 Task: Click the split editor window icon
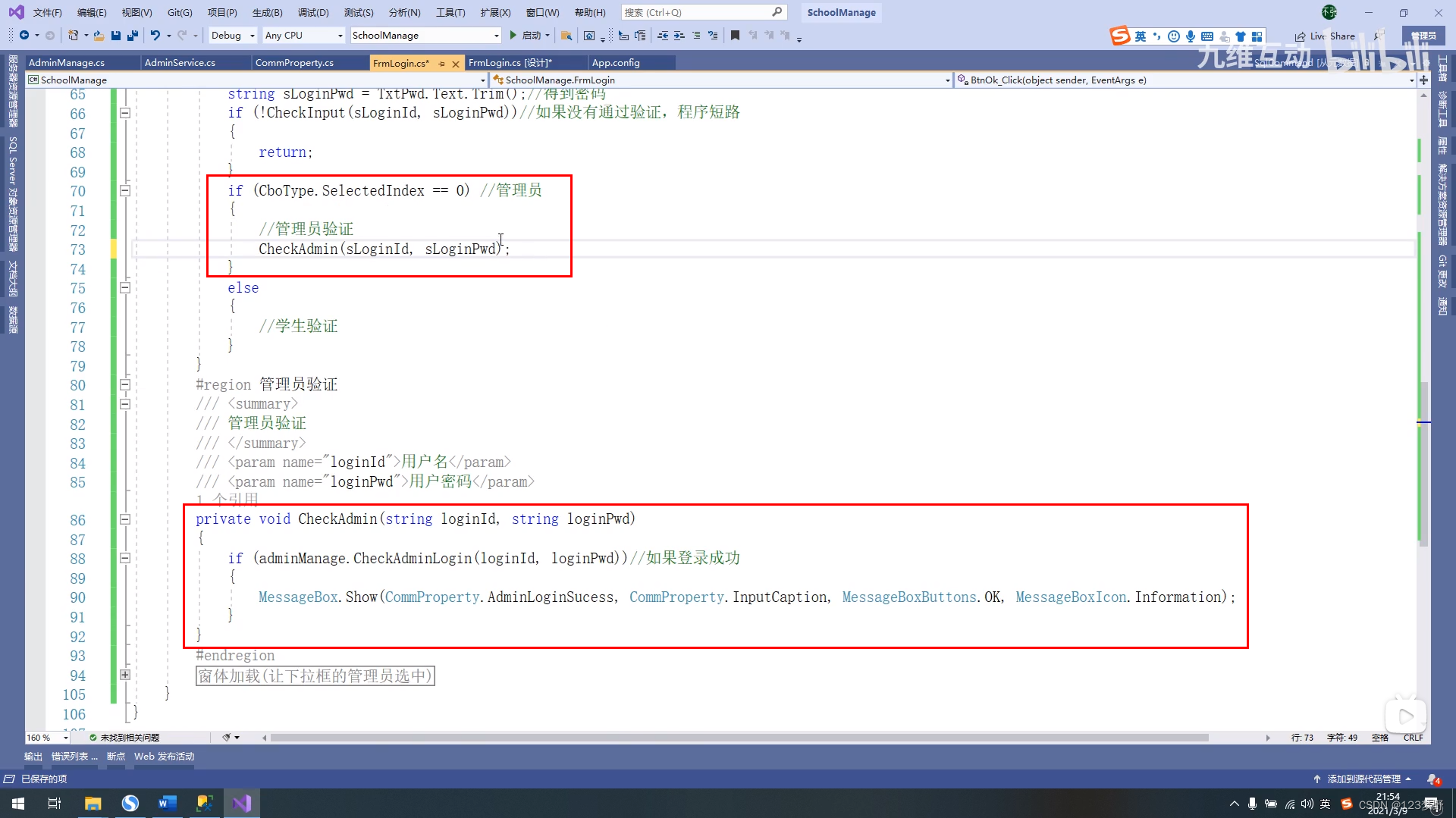pos(1423,80)
